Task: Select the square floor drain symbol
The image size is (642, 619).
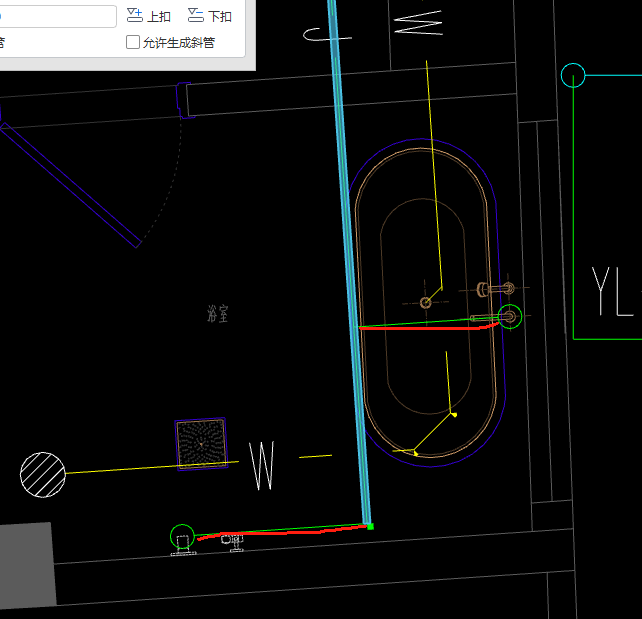Action: pyautogui.click(x=201, y=444)
